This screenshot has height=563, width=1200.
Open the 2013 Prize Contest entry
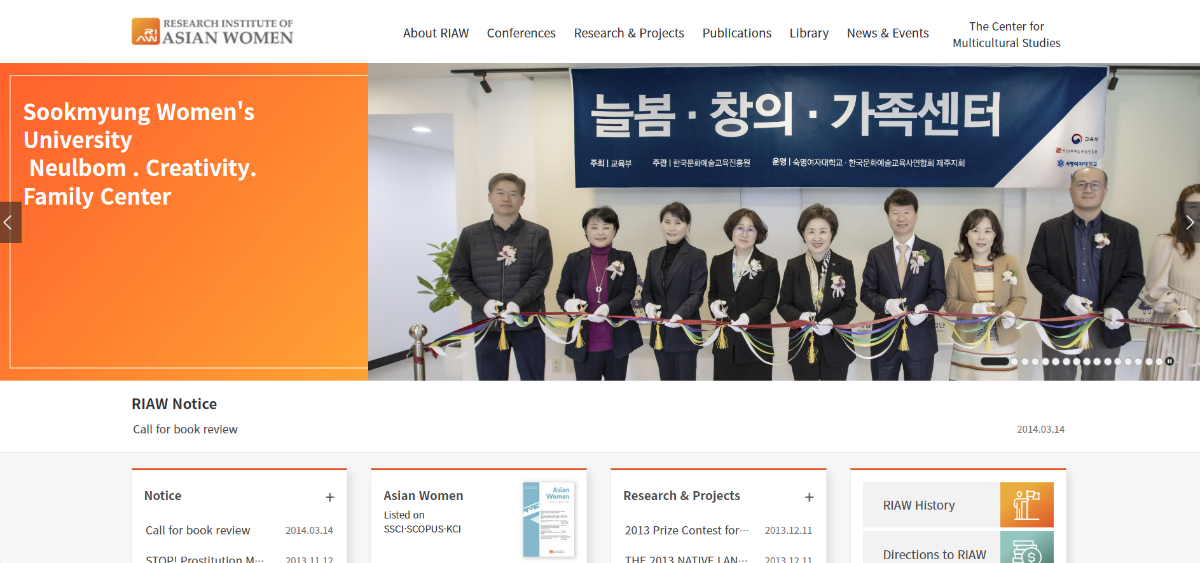click(687, 530)
